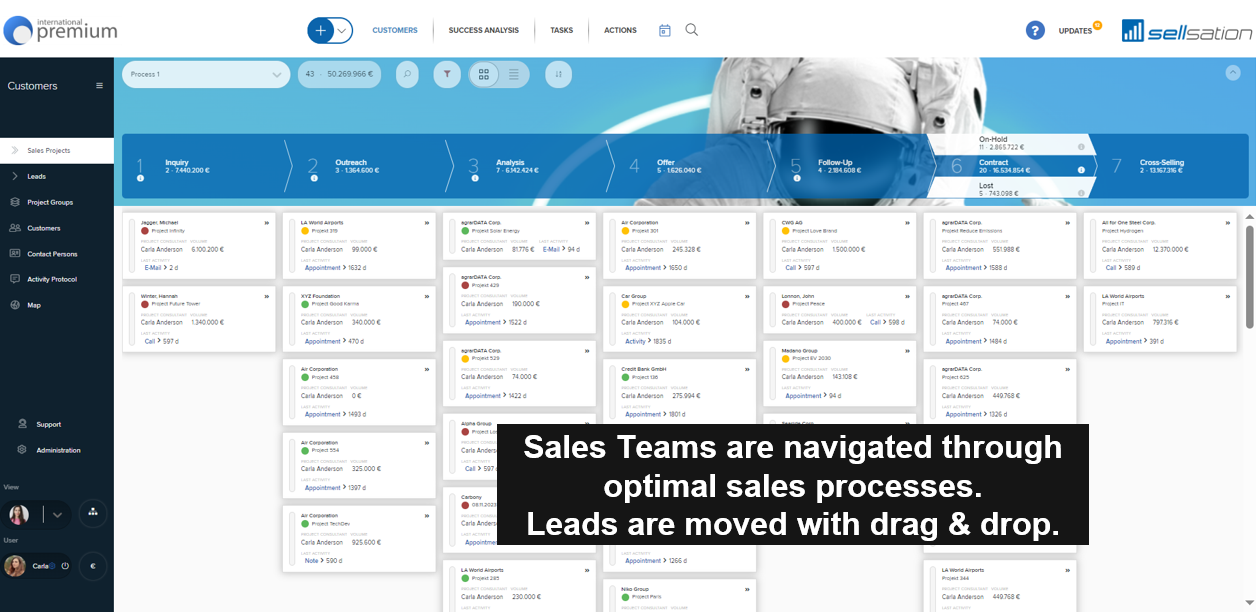The width and height of the screenshot is (1256, 612).
Task: Click the E-Mail link on Project Infinity card
Action: point(153,268)
